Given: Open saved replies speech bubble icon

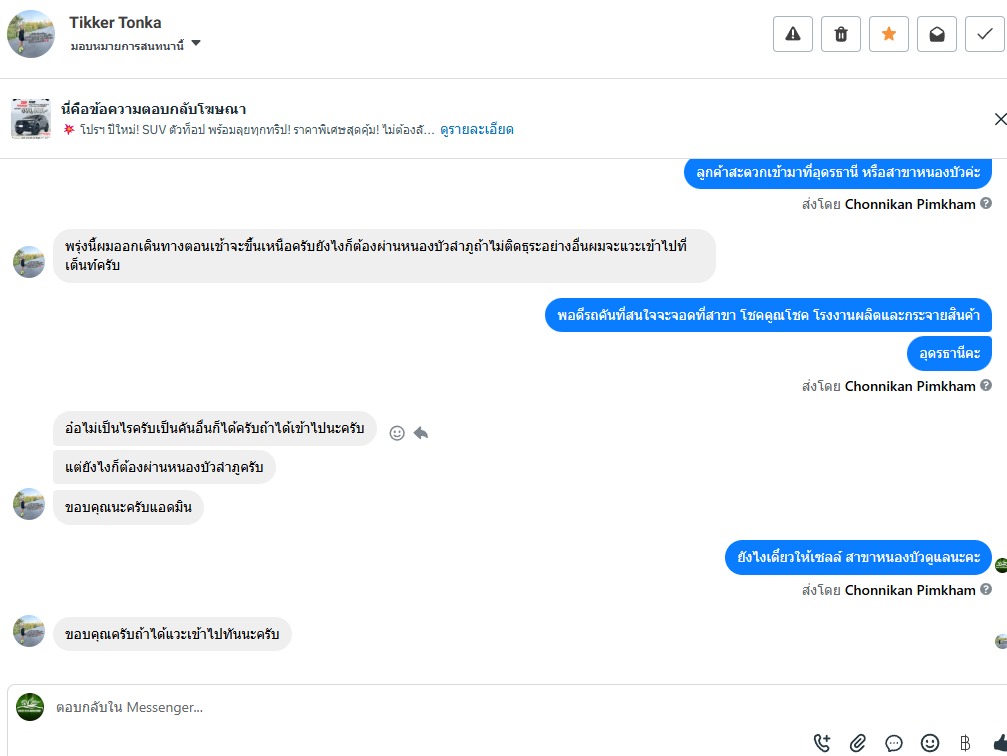Looking at the screenshot, I should click(894, 743).
